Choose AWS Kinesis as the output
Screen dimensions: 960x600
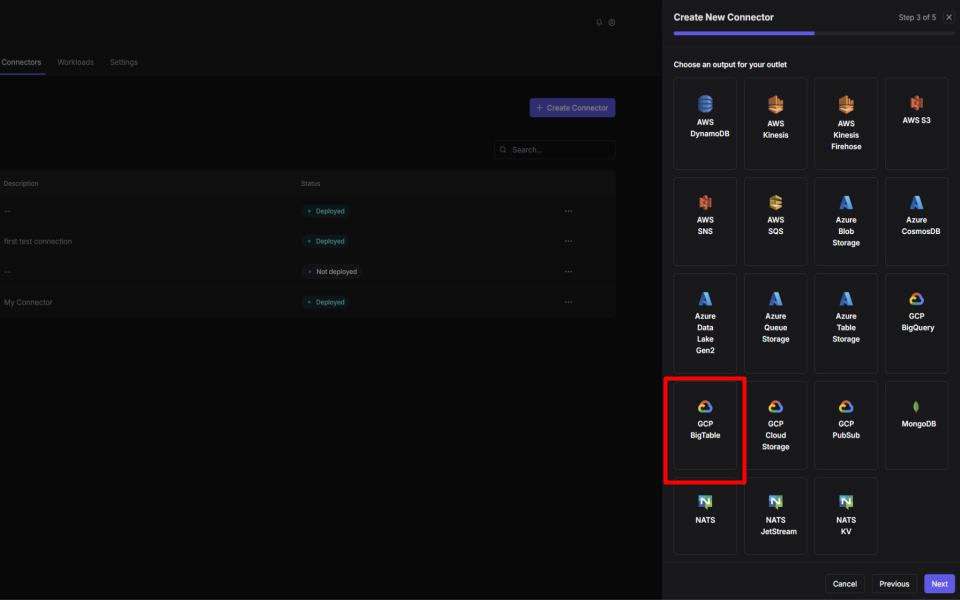tap(775, 124)
